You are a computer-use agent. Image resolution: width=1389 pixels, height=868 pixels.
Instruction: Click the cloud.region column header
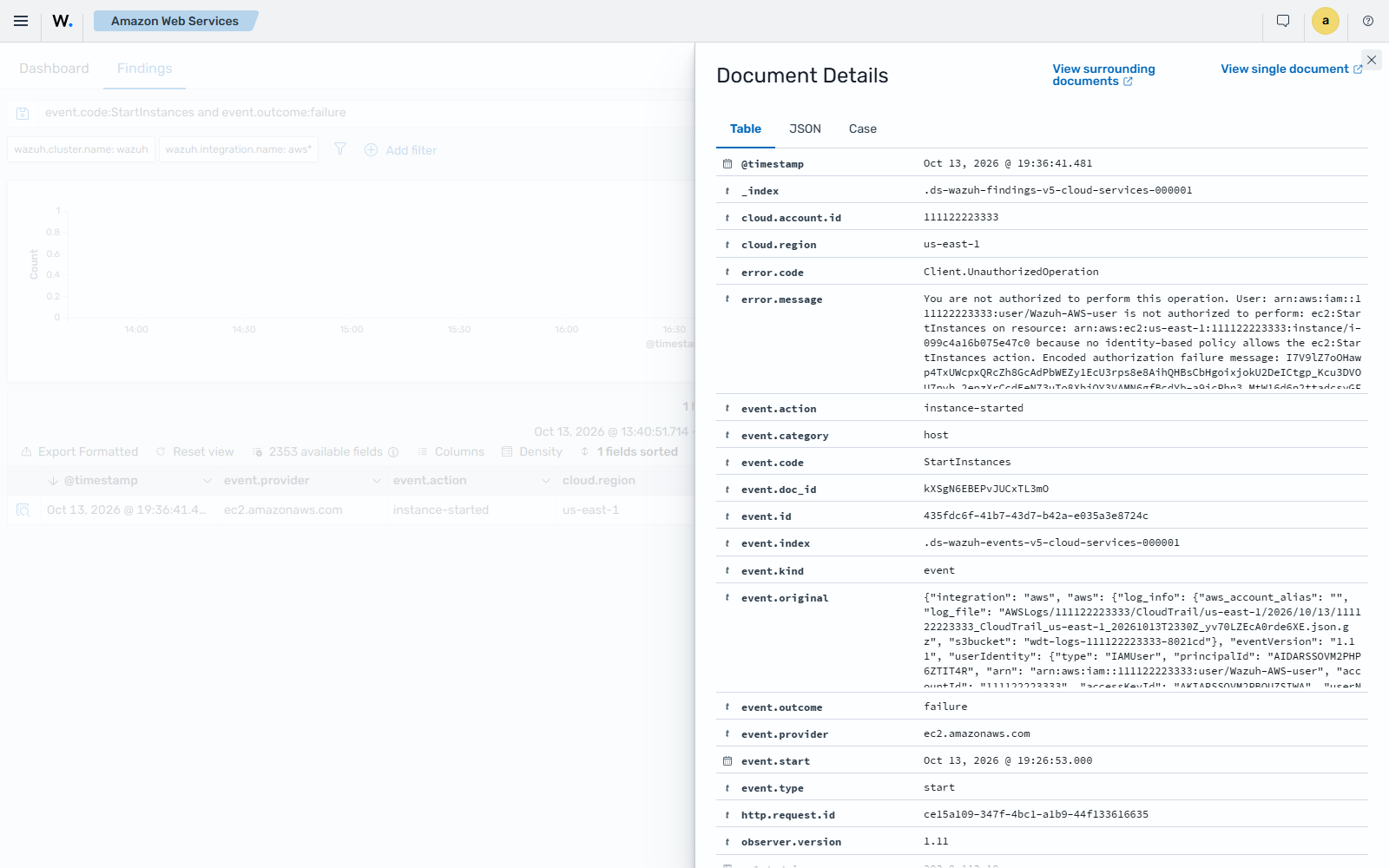(599, 481)
